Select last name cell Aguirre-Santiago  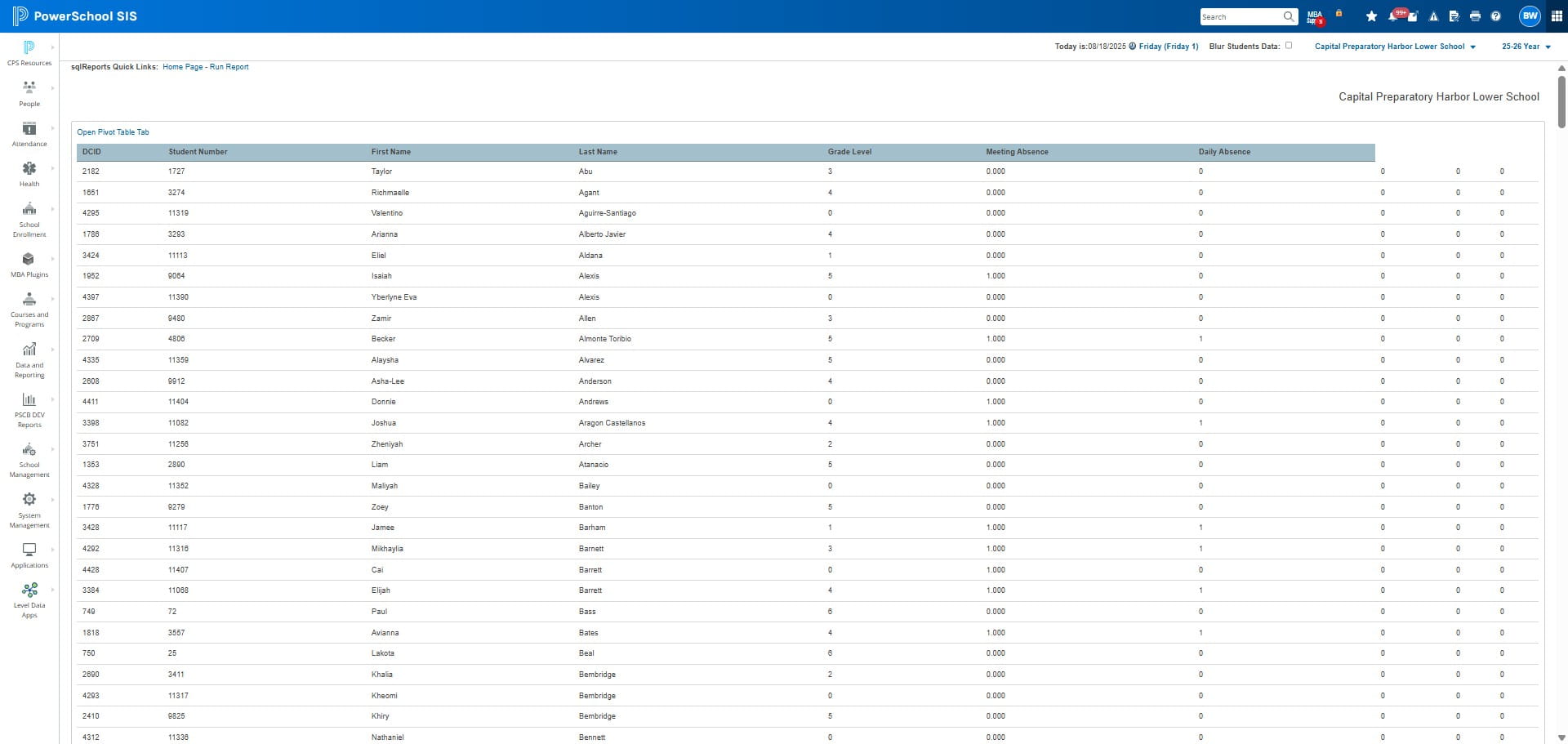[x=607, y=213]
